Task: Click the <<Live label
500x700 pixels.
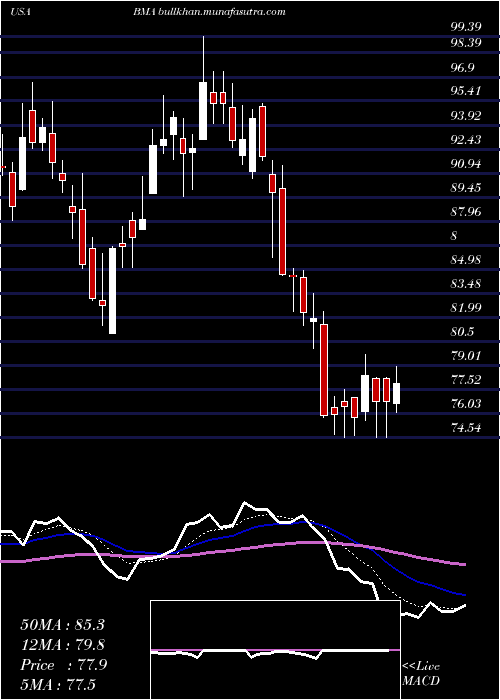Action: [x=421, y=667]
